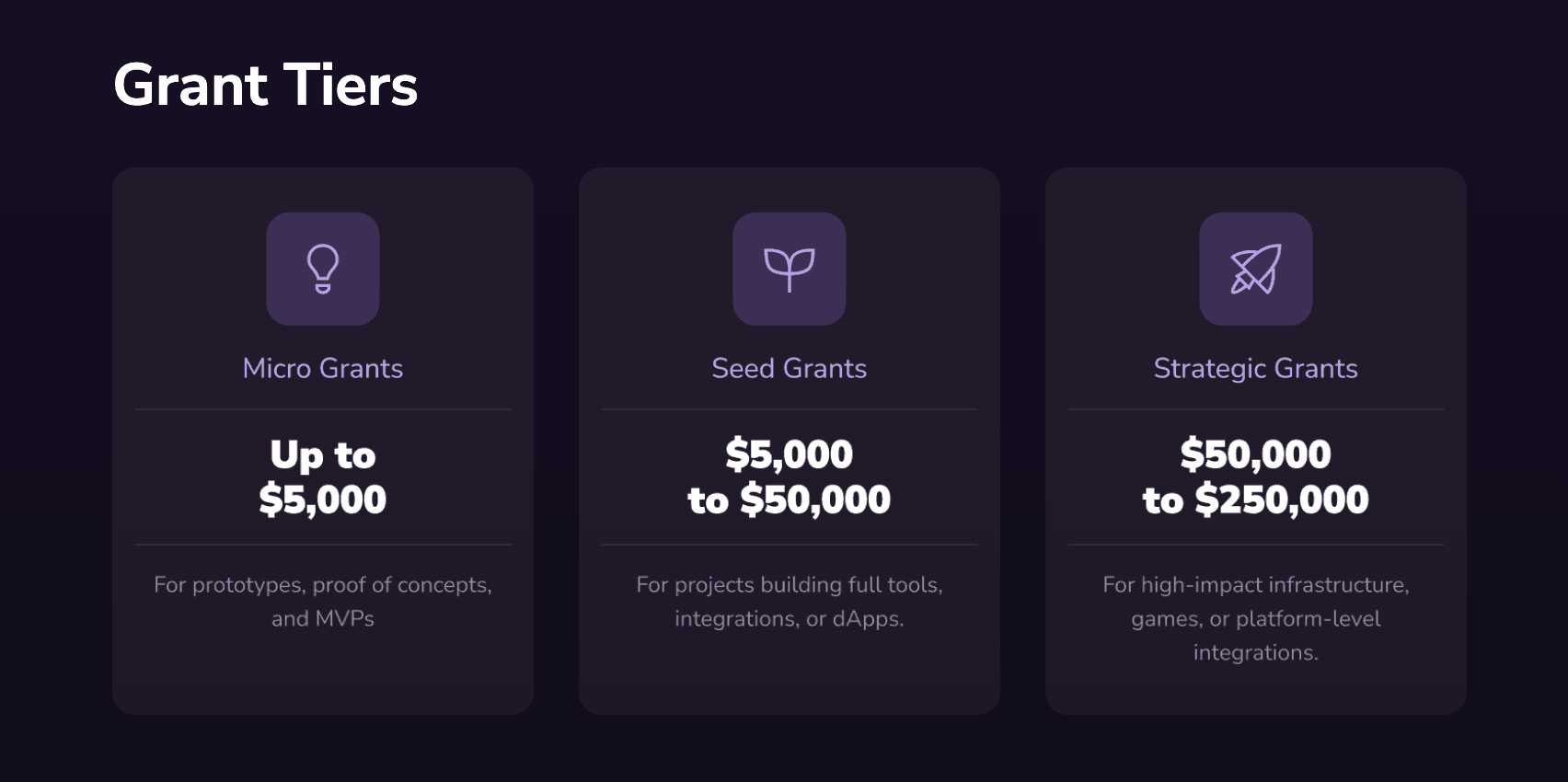
Task: Click the Micro Grants title
Action: click(322, 368)
